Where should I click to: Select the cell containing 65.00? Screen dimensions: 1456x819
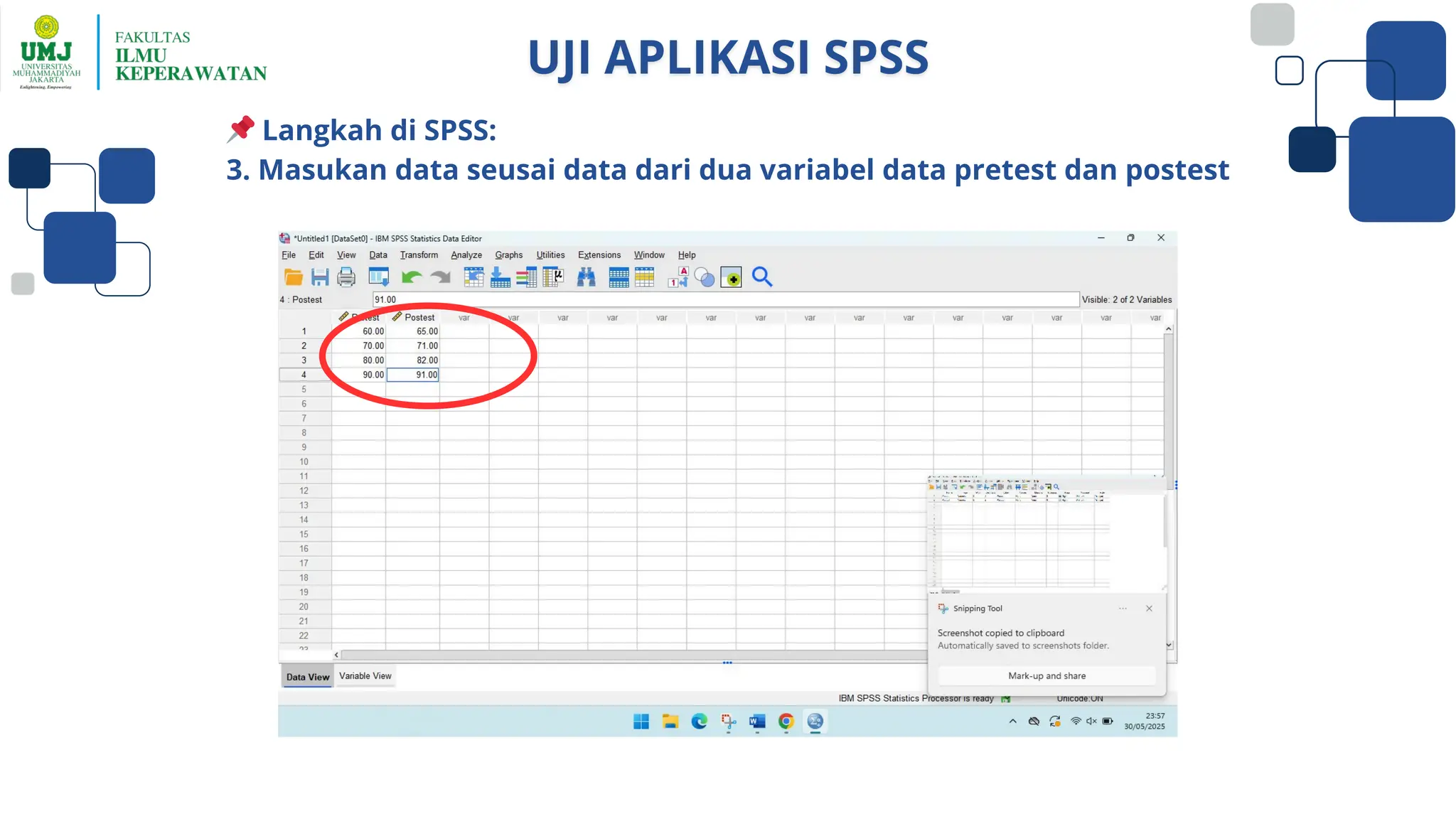click(x=413, y=331)
